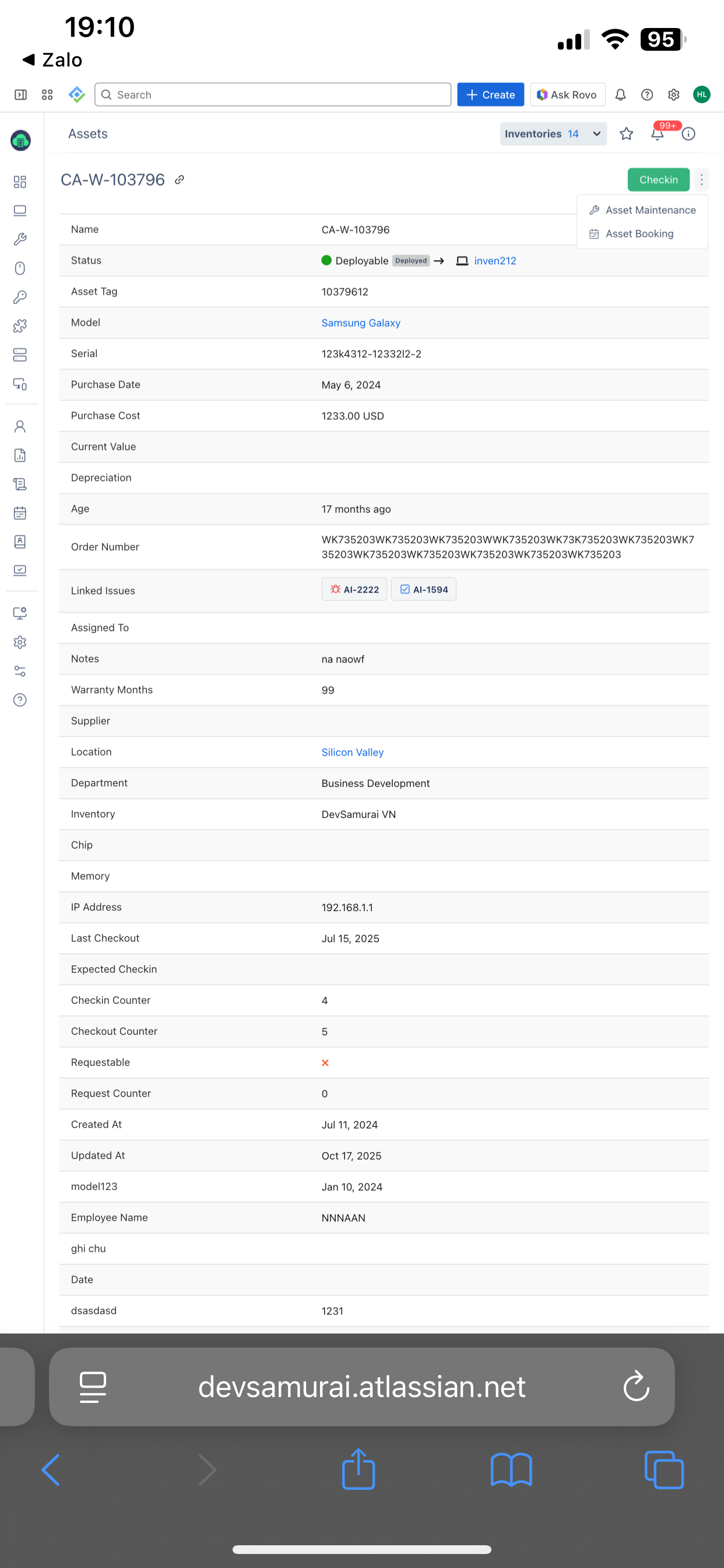Open the inven212 checkout target link
The height and width of the screenshot is (1568, 724).
coord(495,261)
